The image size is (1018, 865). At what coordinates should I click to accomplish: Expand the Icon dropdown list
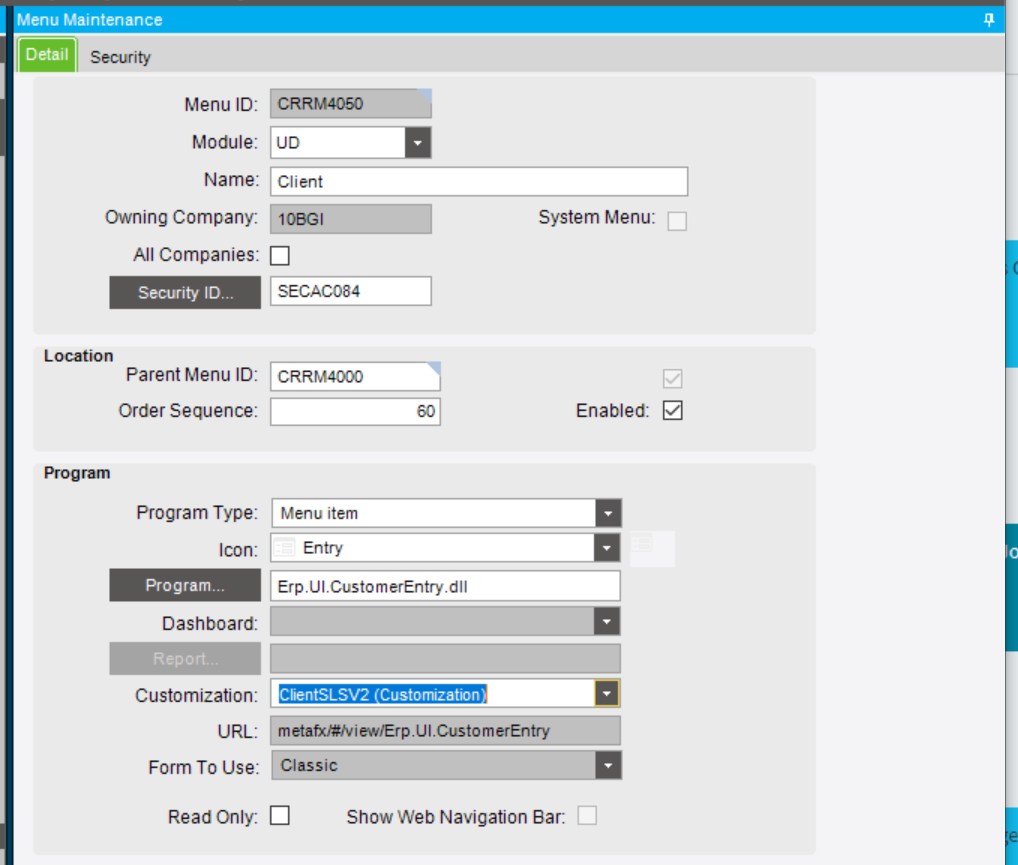[610, 547]
